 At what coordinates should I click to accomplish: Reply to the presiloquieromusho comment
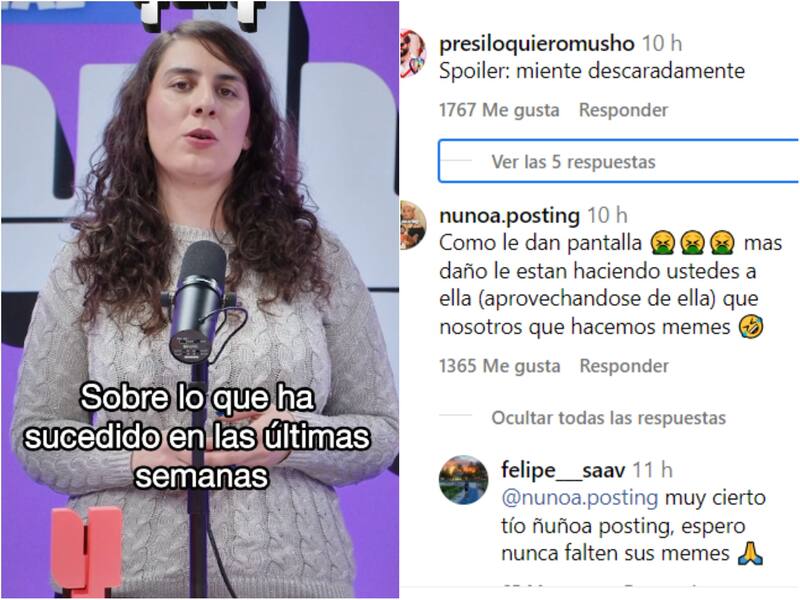(623, 110)
